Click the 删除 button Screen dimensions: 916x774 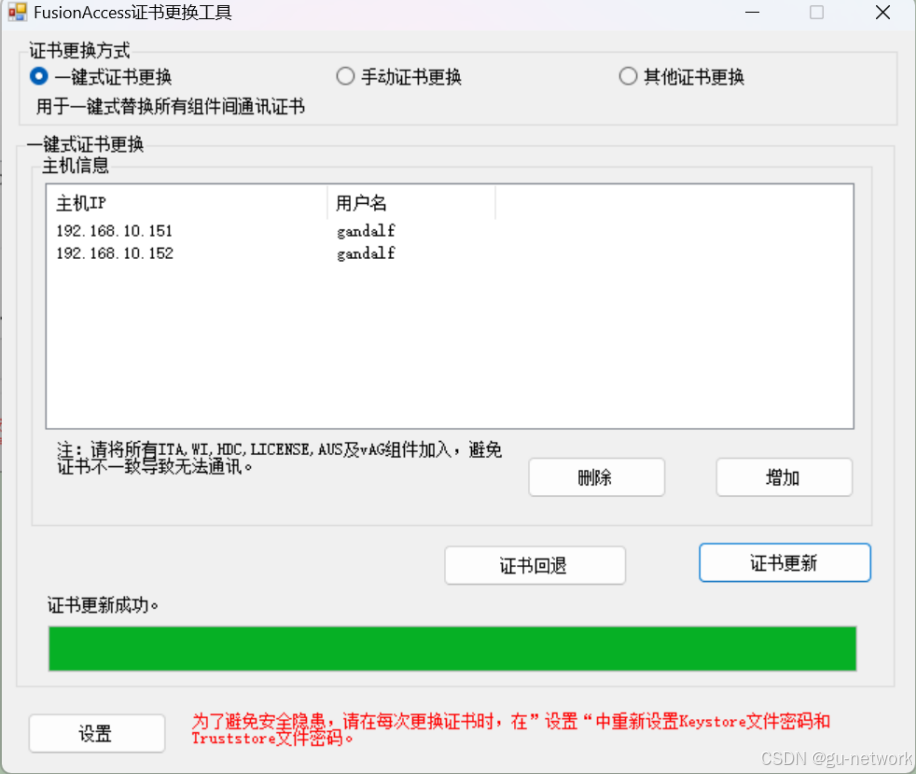596,477
